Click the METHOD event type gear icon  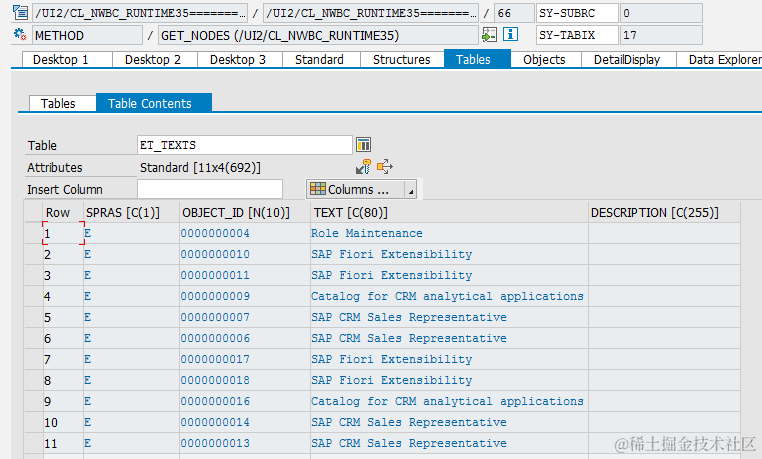tap(20, 35)
